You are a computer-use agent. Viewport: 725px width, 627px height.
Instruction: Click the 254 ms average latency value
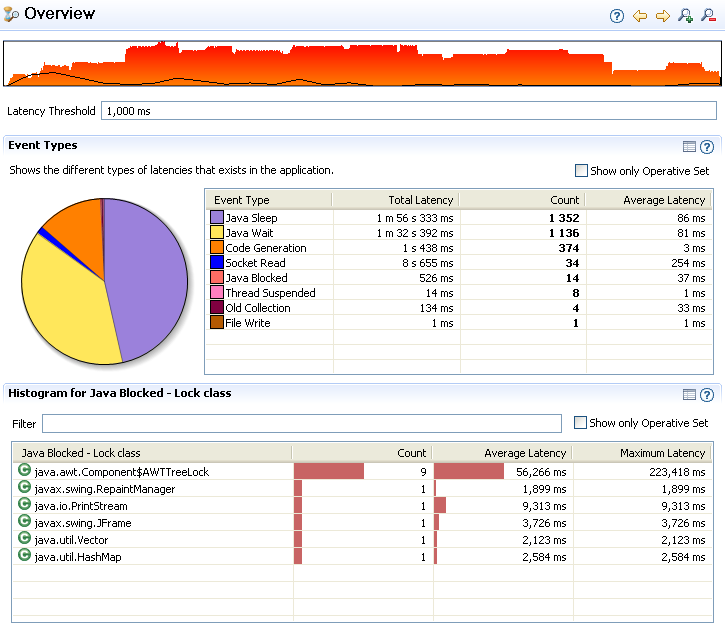688,263
